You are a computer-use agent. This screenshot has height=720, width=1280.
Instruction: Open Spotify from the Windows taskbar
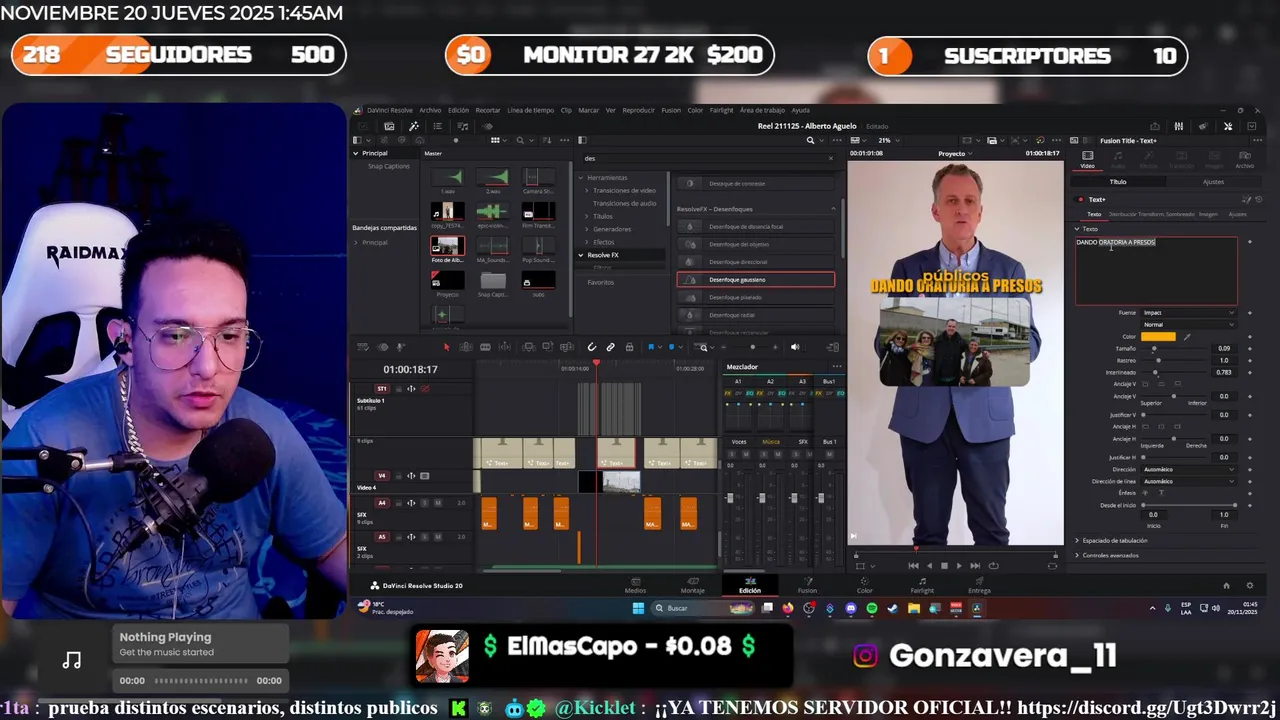click(x=872, y=608)
